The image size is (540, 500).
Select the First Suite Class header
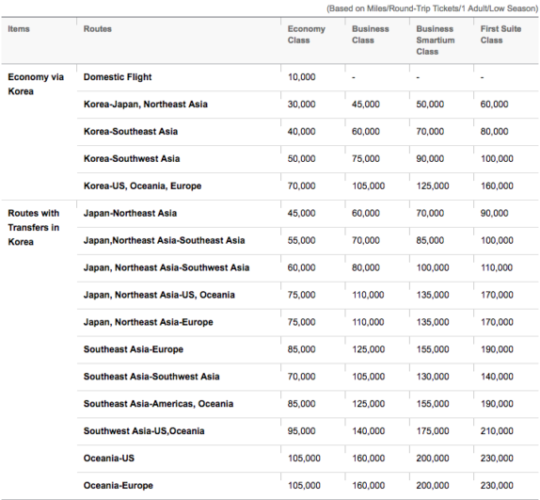pyautogui.click(x=500, y=34)
